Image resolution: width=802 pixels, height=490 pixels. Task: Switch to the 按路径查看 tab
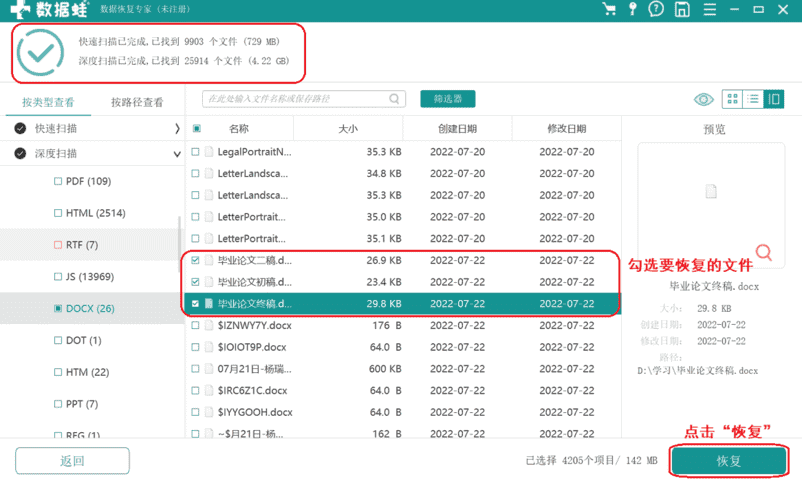[137, 102]
